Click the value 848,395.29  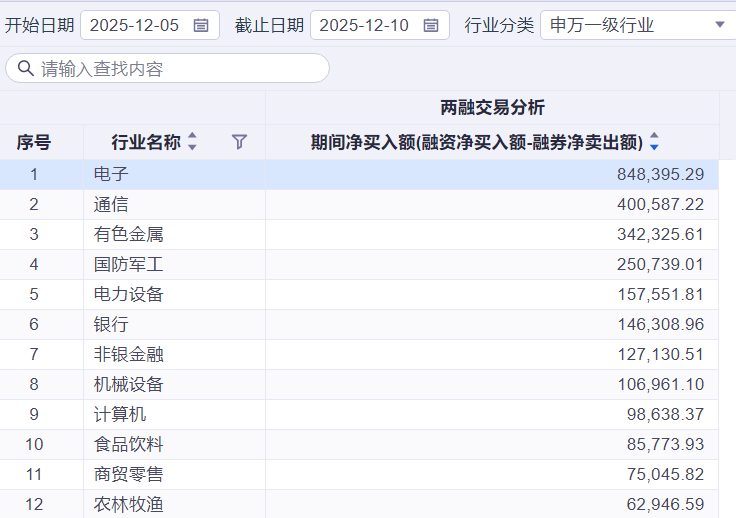pyautogui.click(x=660, y=175)
